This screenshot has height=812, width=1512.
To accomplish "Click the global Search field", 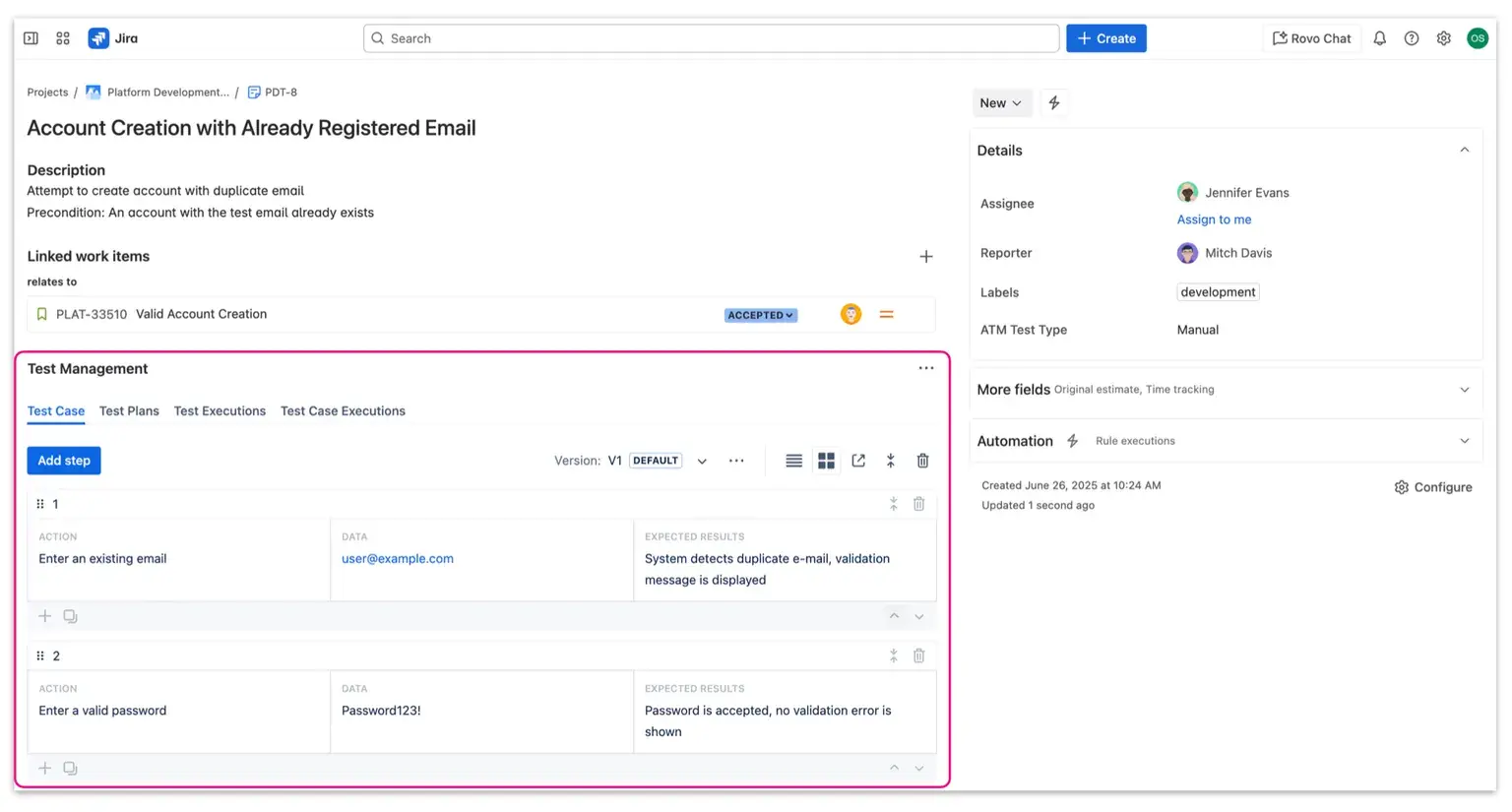I will (x=711, y=37).
